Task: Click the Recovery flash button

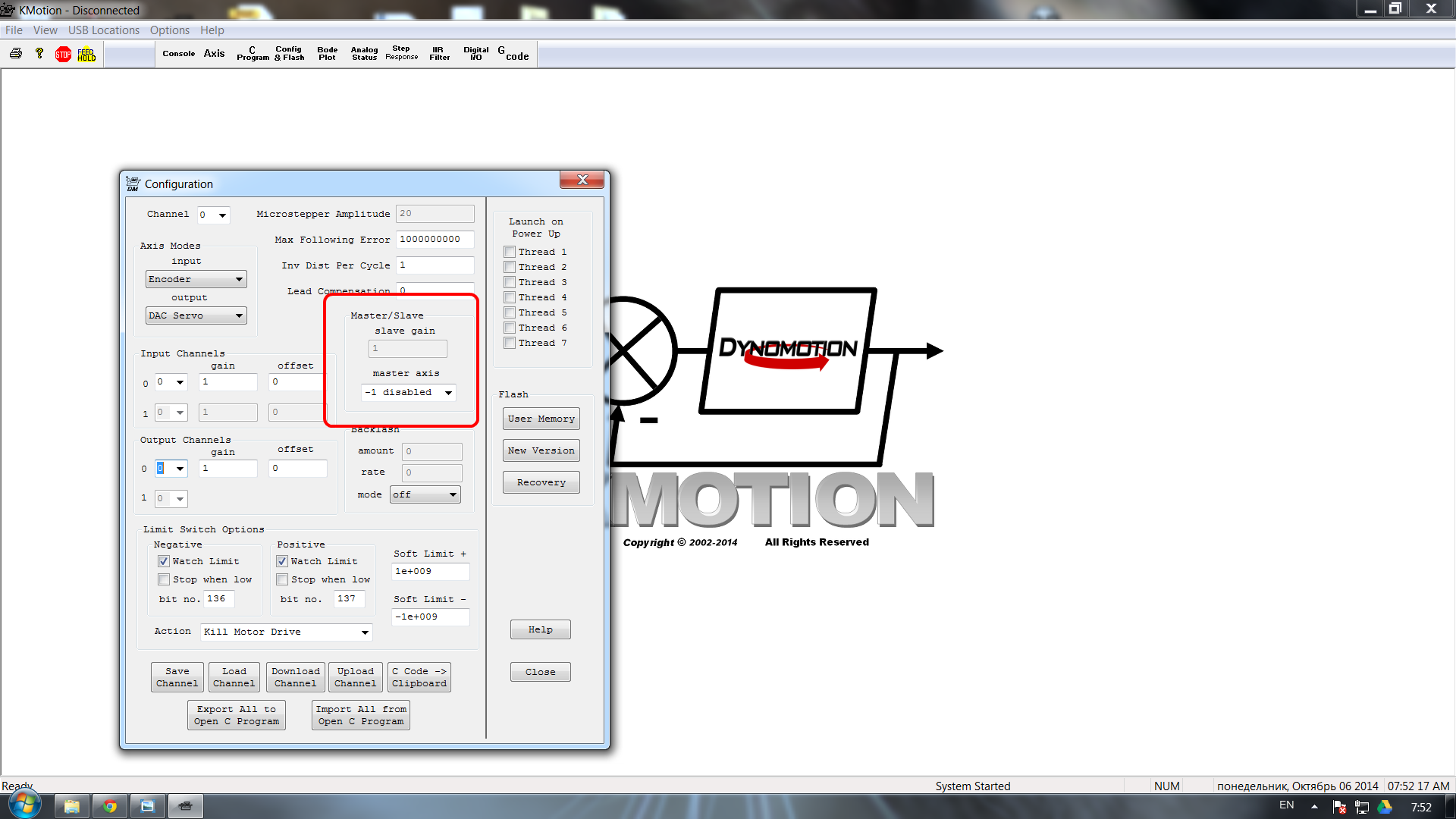Action: click(x=541, y=482)
